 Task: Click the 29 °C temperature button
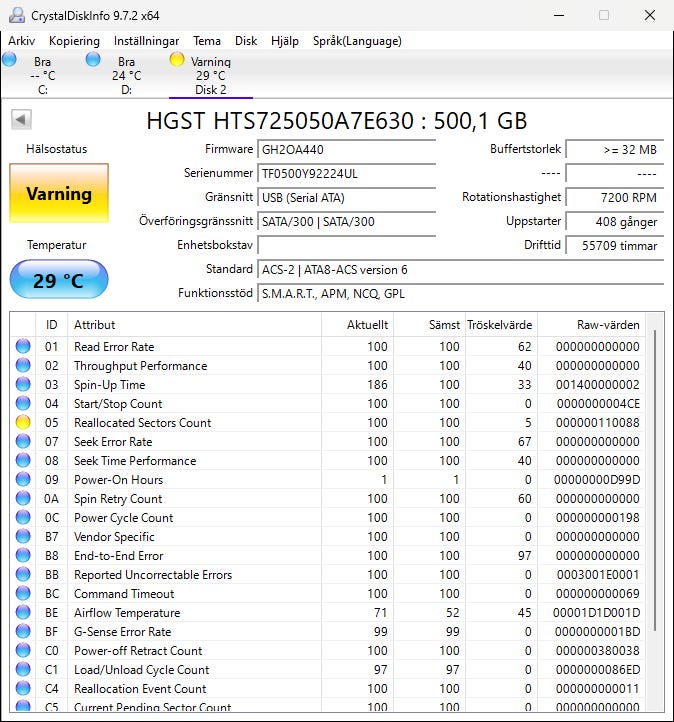59,280
